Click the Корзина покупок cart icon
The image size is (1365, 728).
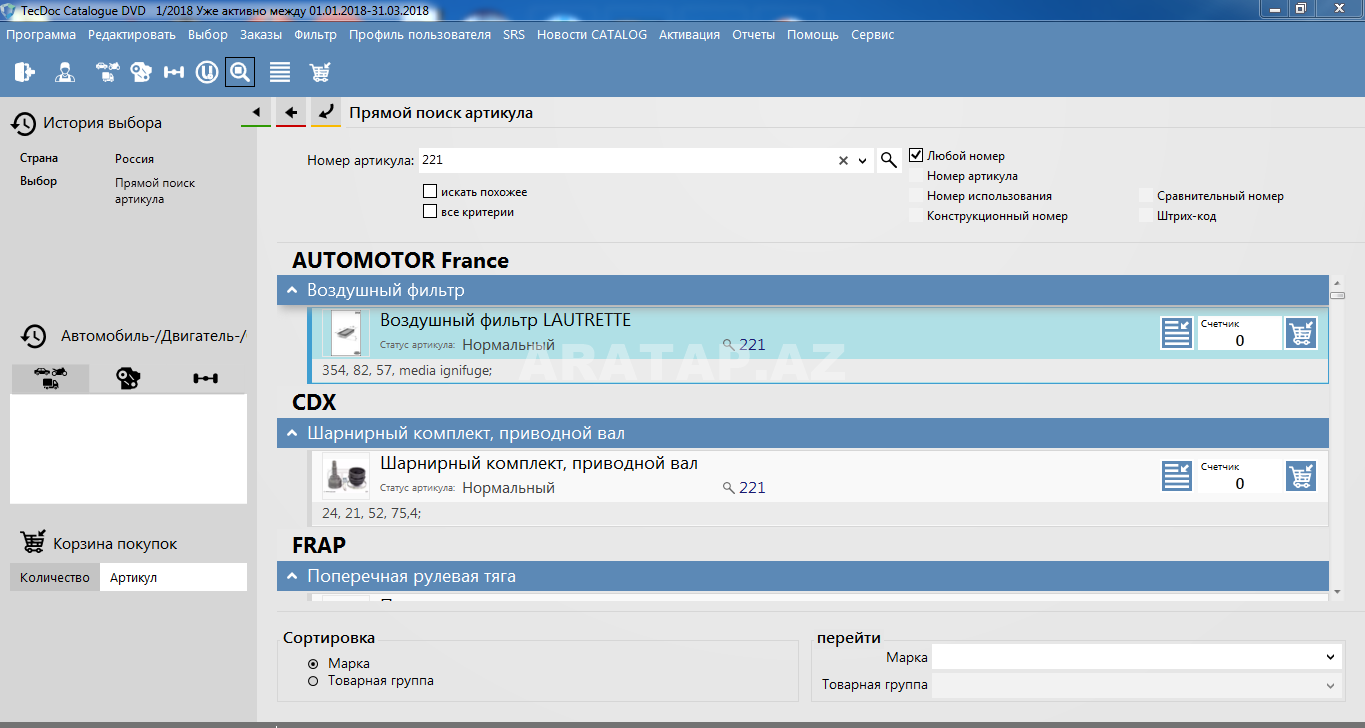tap(33, 542)
